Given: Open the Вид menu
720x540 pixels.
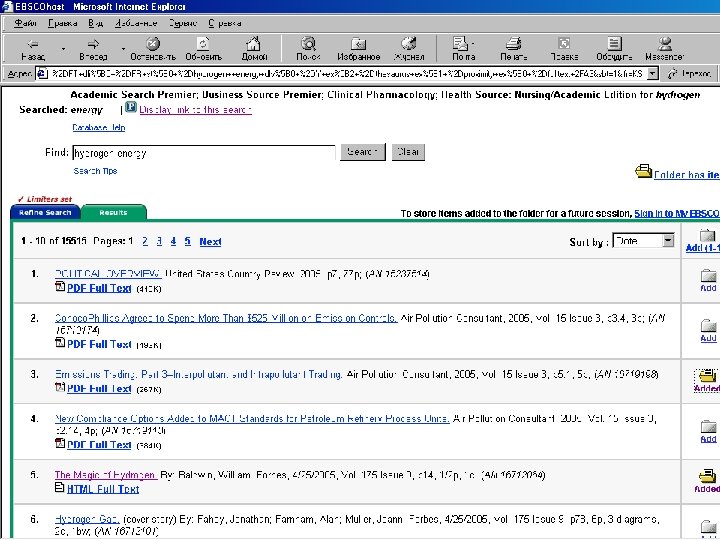Looking at the screenshot, I should (96, 23).
